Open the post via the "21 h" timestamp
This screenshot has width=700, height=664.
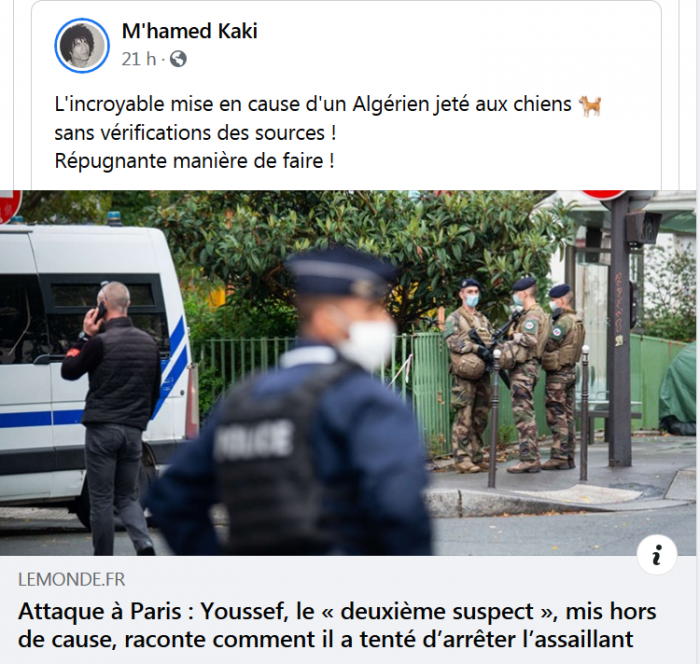pyautogui.click(x=139, y=59)
